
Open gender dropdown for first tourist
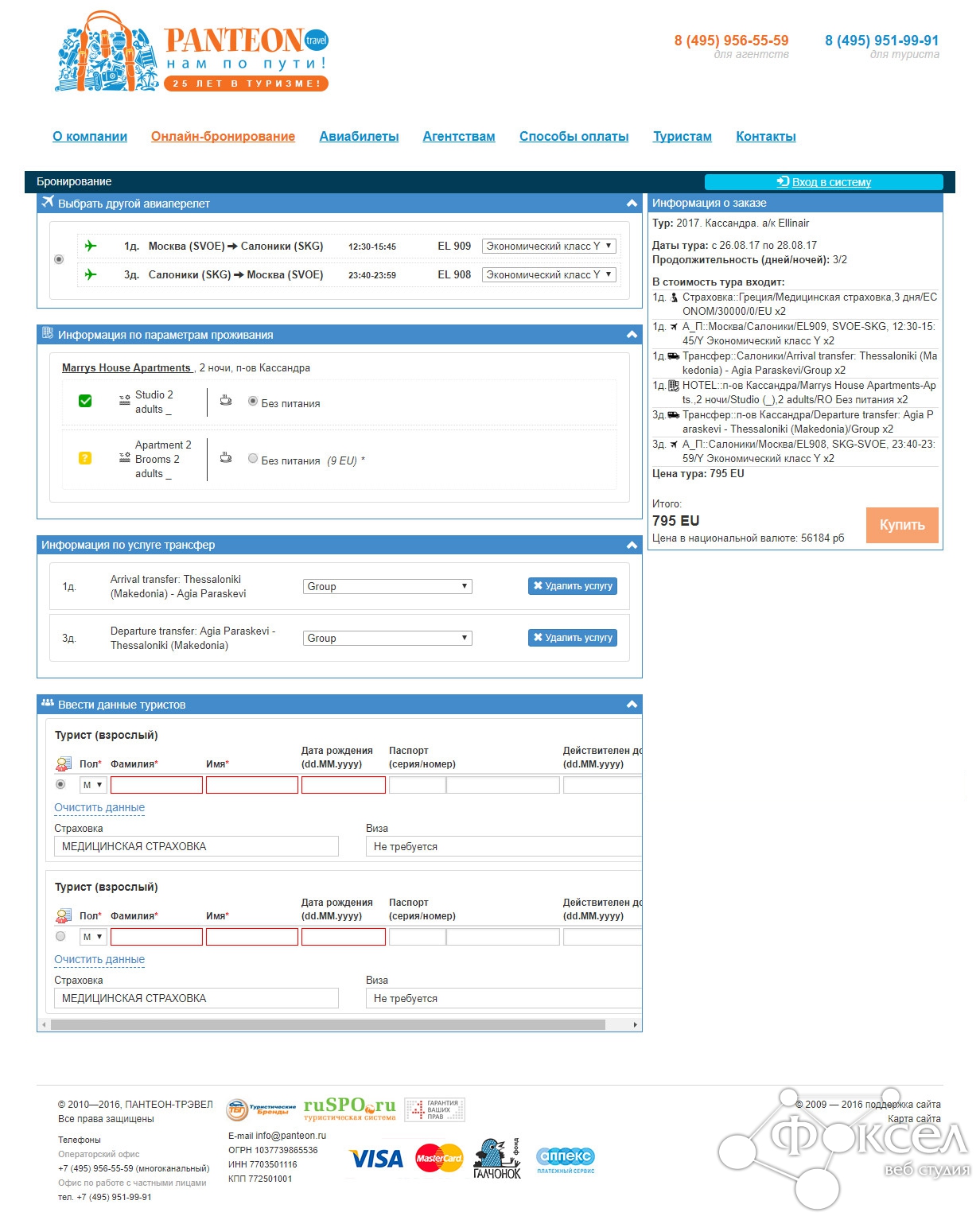(93, 785)
